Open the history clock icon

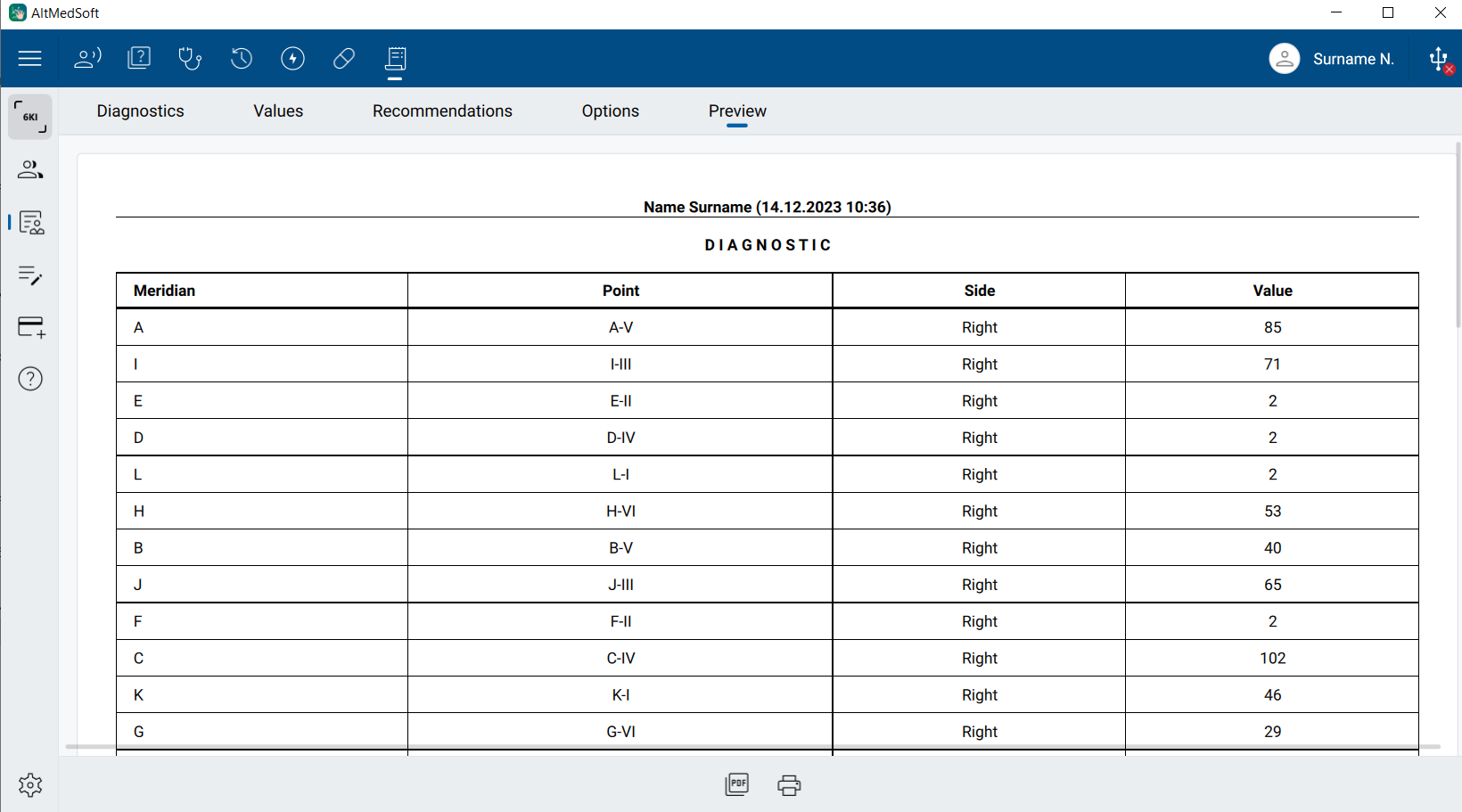(242, 59)
